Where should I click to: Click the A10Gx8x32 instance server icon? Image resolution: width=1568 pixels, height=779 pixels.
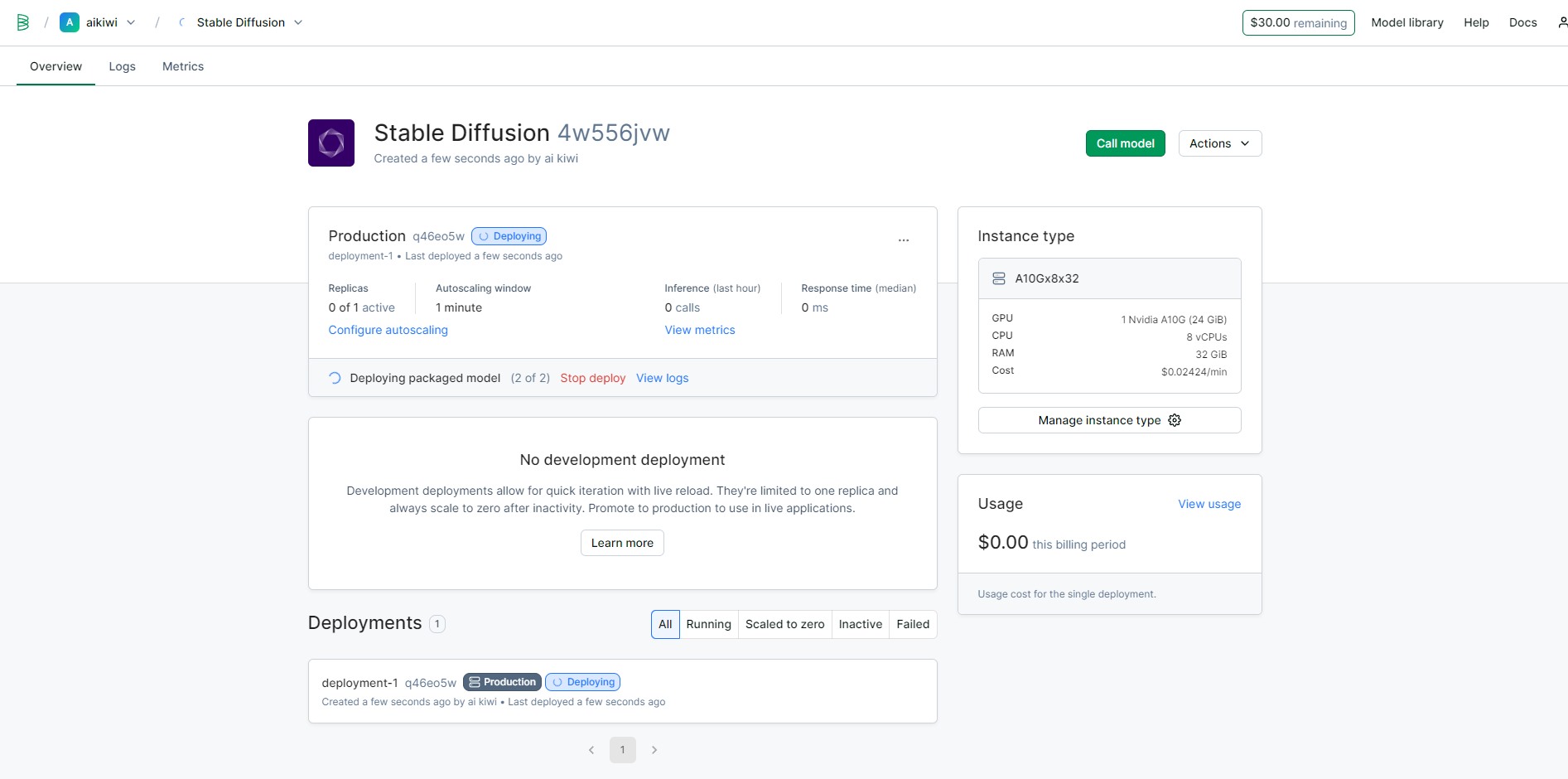tap(999, 278)
